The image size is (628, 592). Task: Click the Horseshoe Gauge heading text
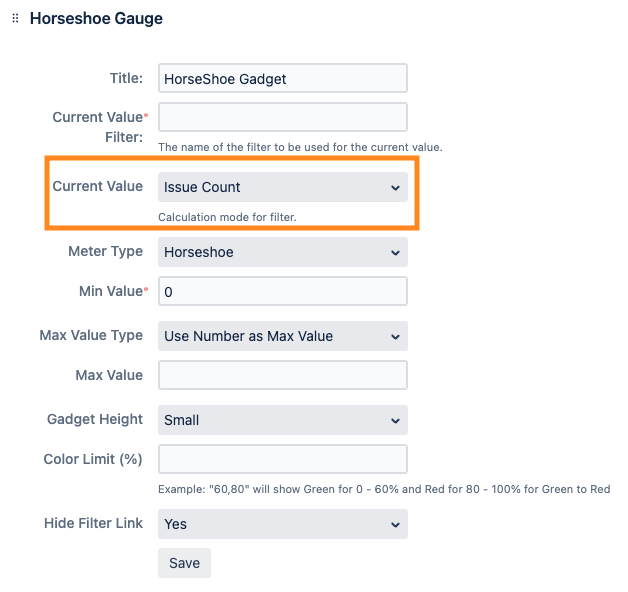tap(96, 19)
